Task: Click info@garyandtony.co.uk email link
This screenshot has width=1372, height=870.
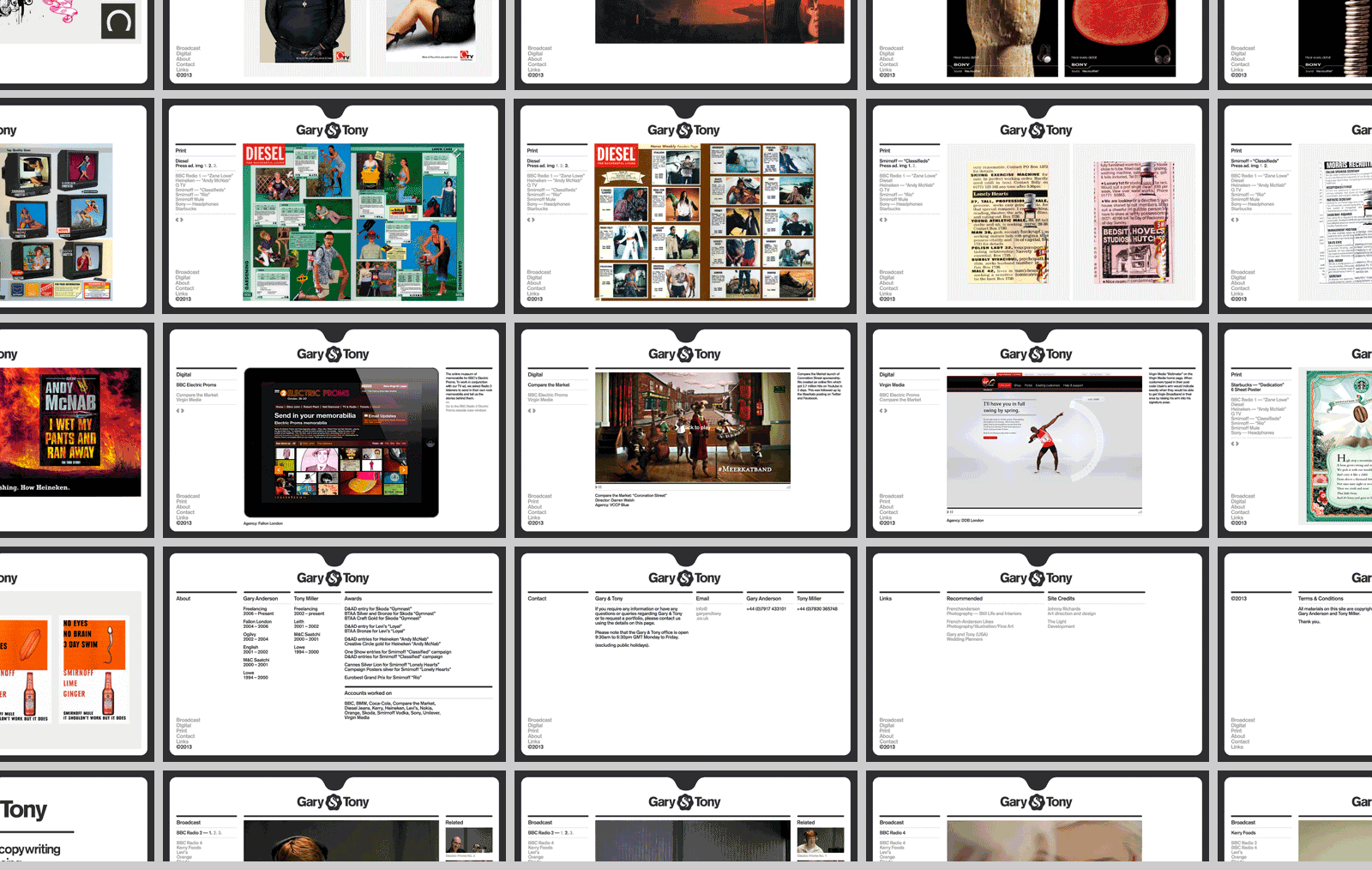Action: (708, 613)
